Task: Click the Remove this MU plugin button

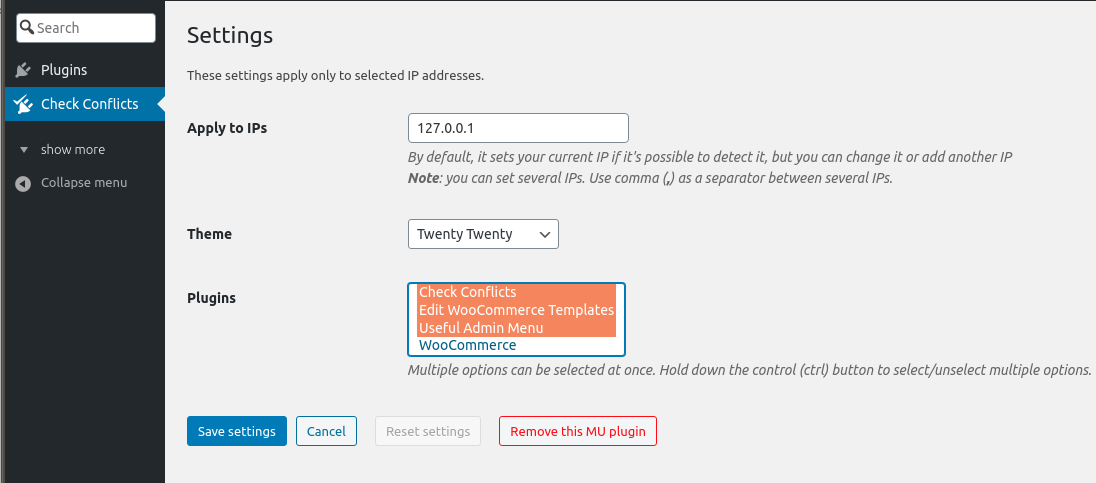Action: coord(577,431)
